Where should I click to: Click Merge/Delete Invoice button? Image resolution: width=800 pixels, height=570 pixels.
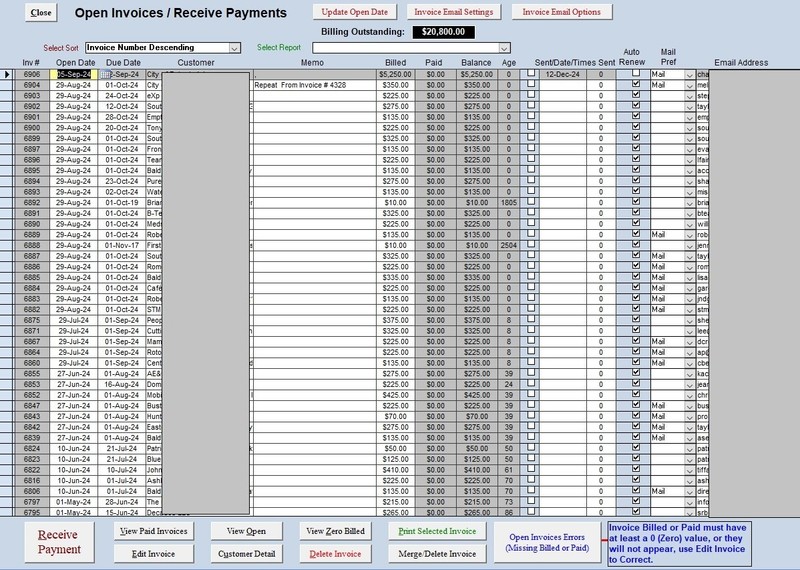coord(437,554)
